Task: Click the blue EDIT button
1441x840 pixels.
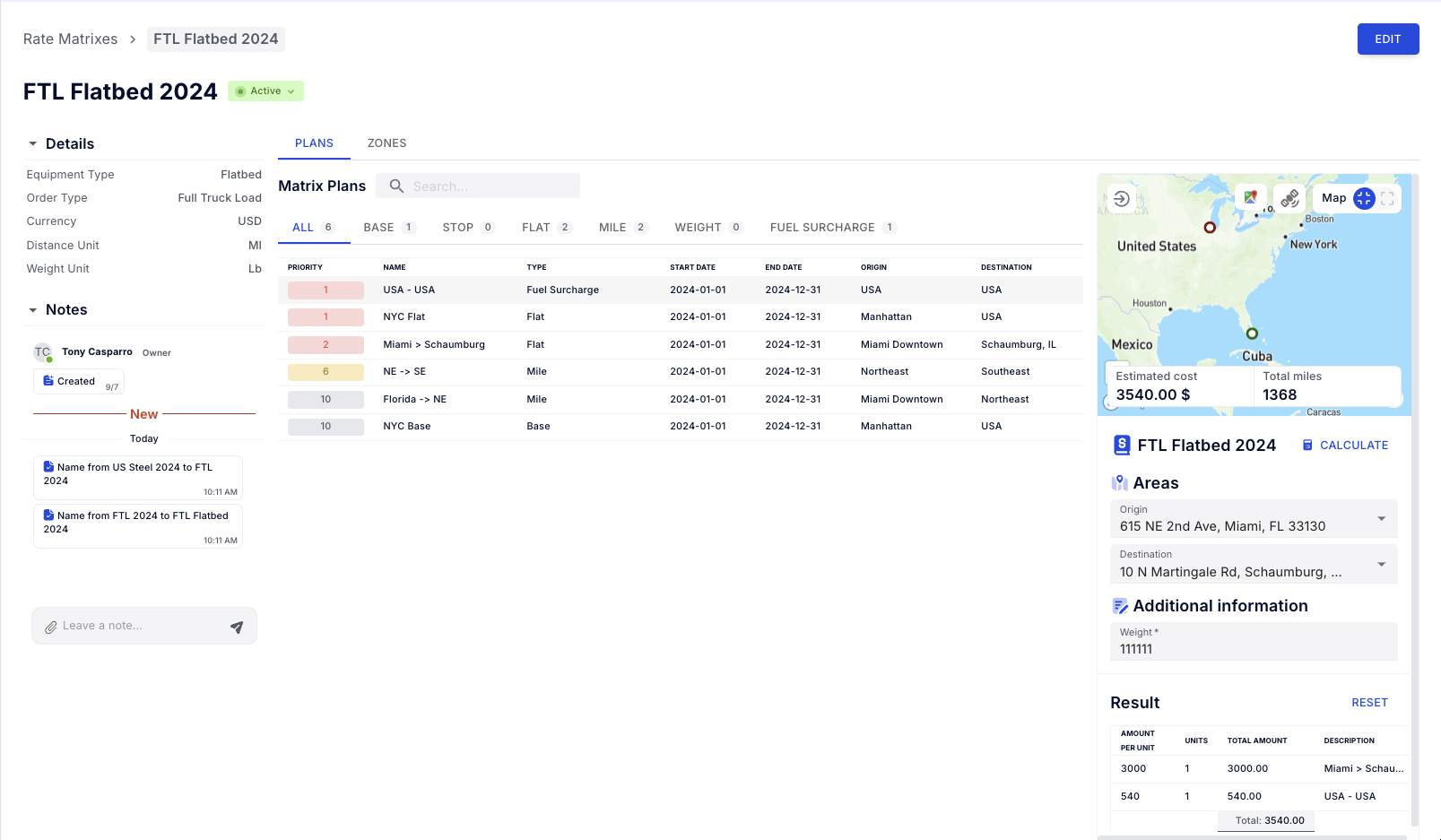Action: (x=1387, y=39)
